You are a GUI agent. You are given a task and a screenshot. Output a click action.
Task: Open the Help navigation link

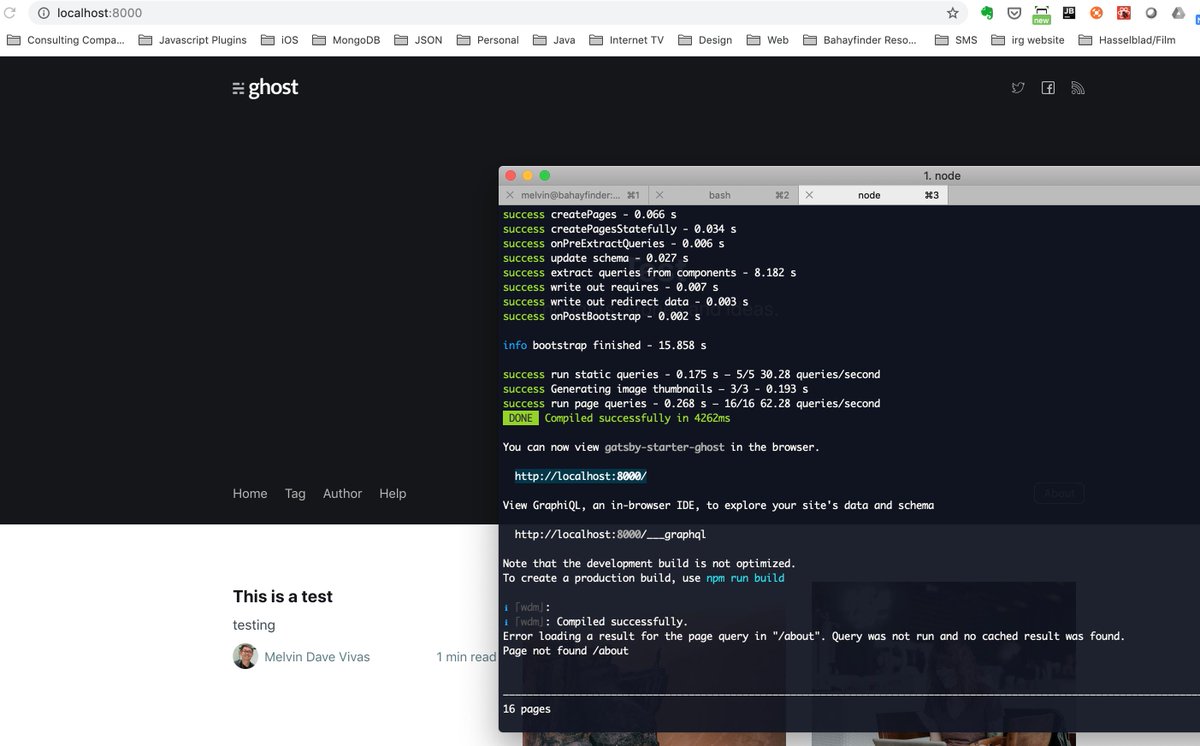[393, 493]
